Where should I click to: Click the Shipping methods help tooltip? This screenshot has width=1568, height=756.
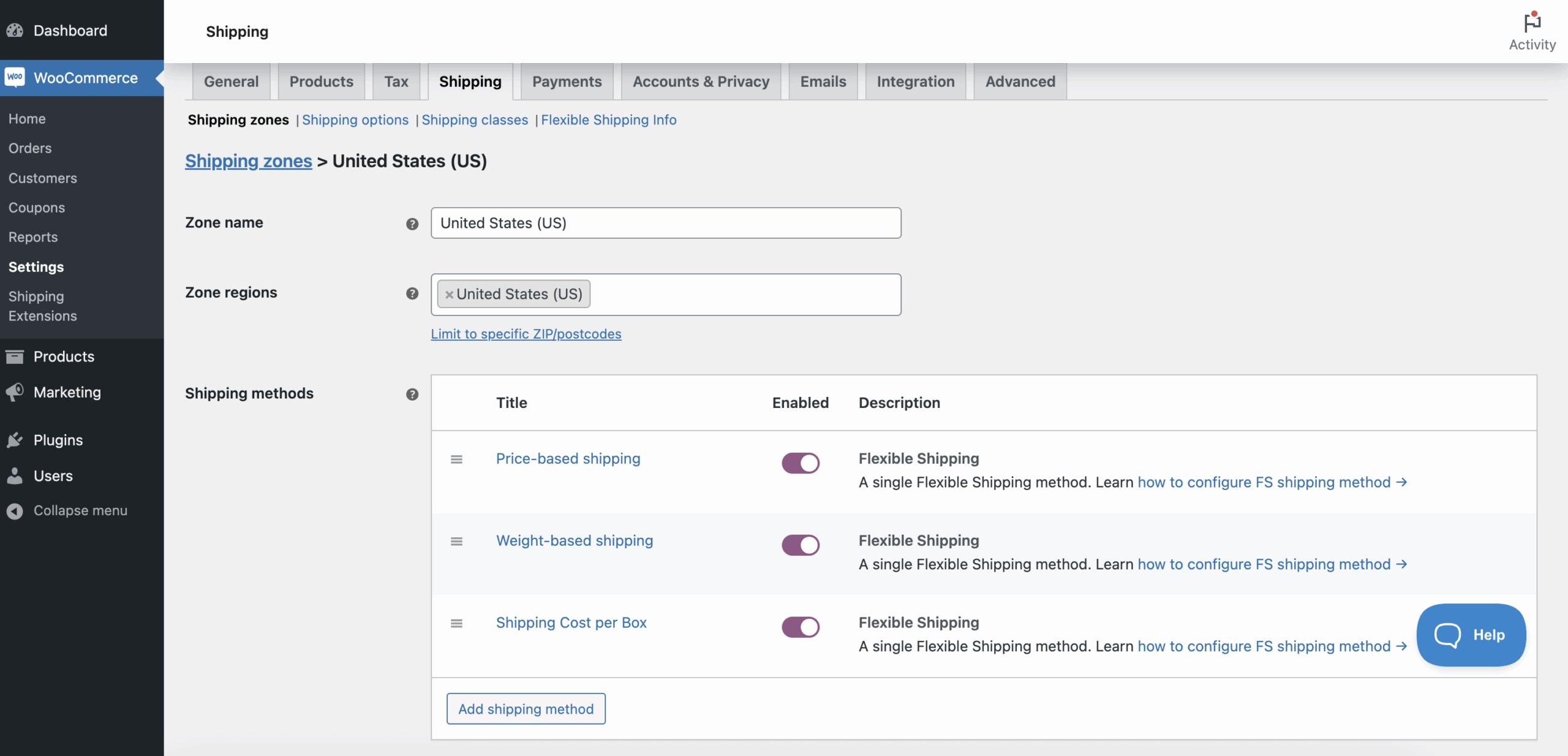412,395
